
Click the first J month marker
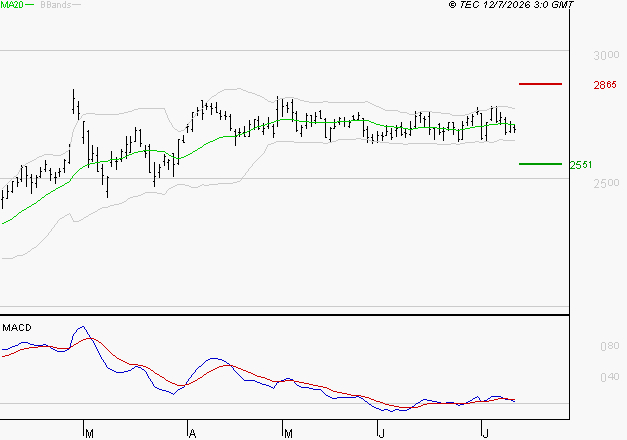click(x=382, y=434)
